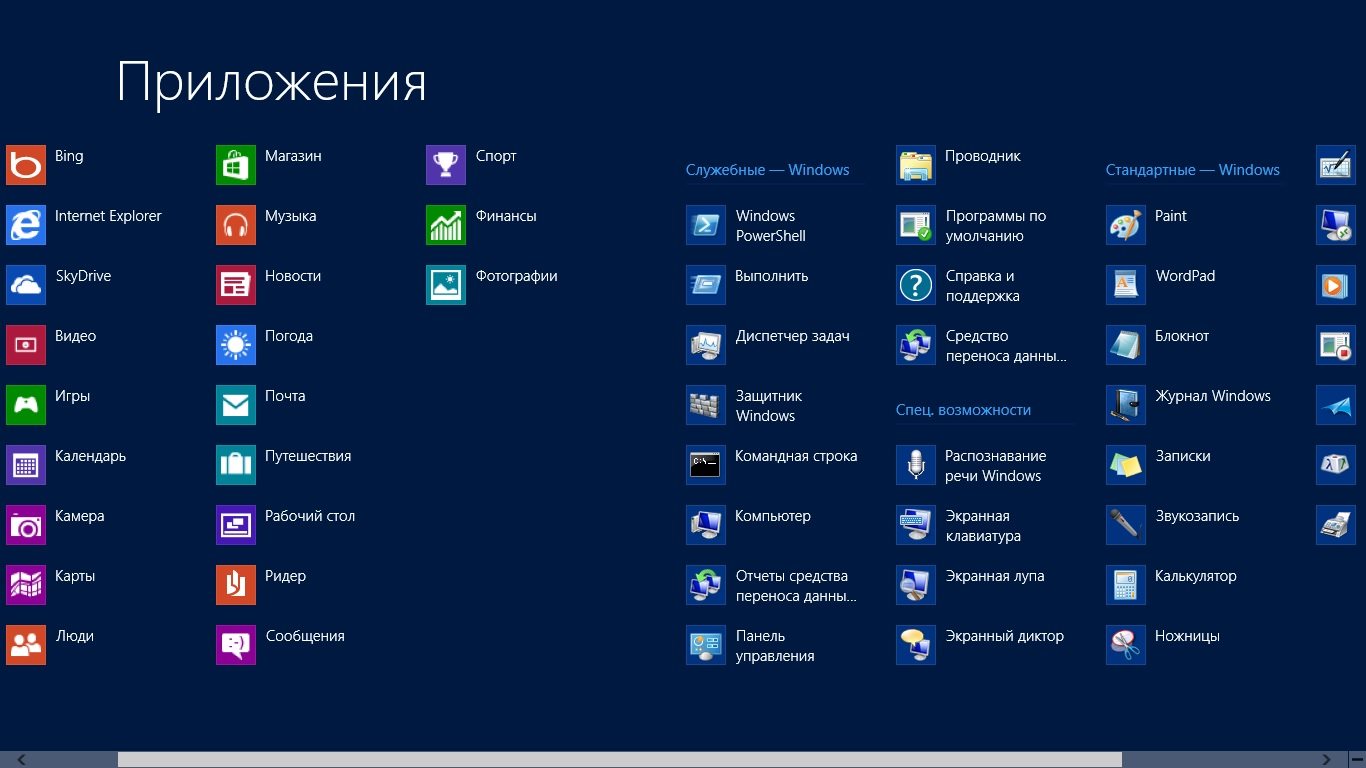Image resolution: width=1366 pixels, height=768 pixels.
Task: Open the Магазин store icon
Action: coord(236,165)
